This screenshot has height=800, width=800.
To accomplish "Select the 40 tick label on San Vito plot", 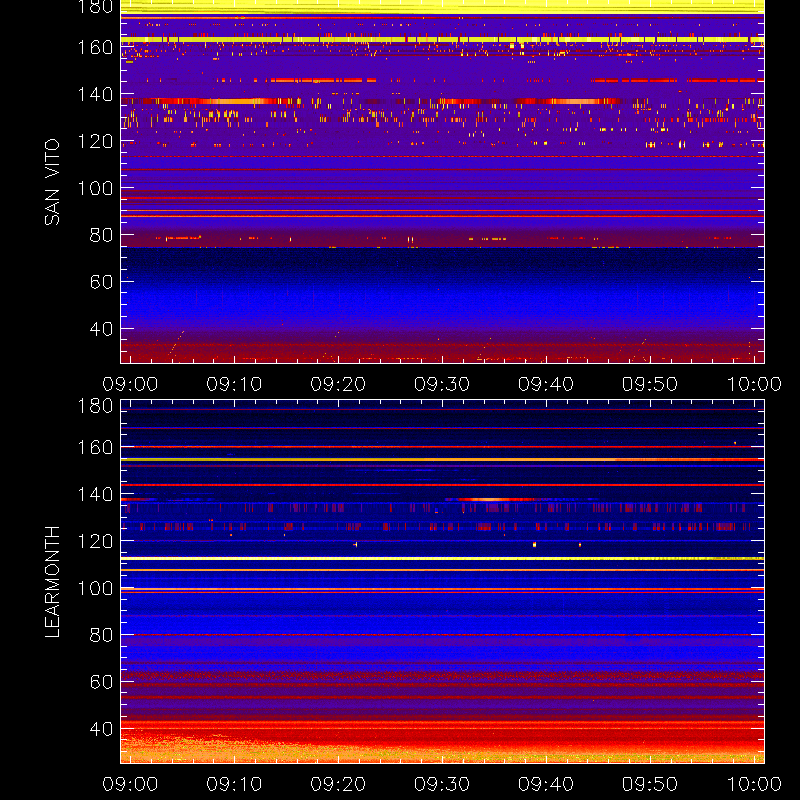I will coord(102,329).
